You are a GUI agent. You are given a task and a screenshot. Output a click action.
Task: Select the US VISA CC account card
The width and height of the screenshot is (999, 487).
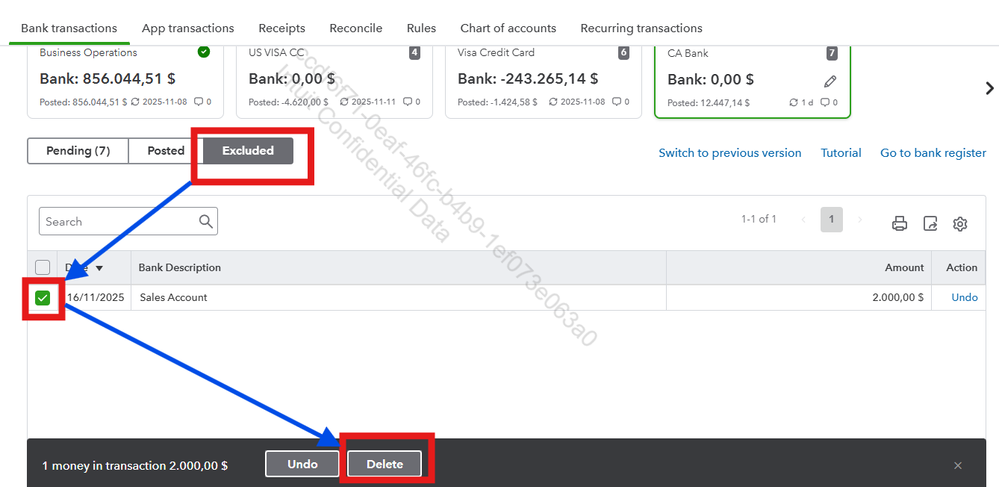click(334, 82)
